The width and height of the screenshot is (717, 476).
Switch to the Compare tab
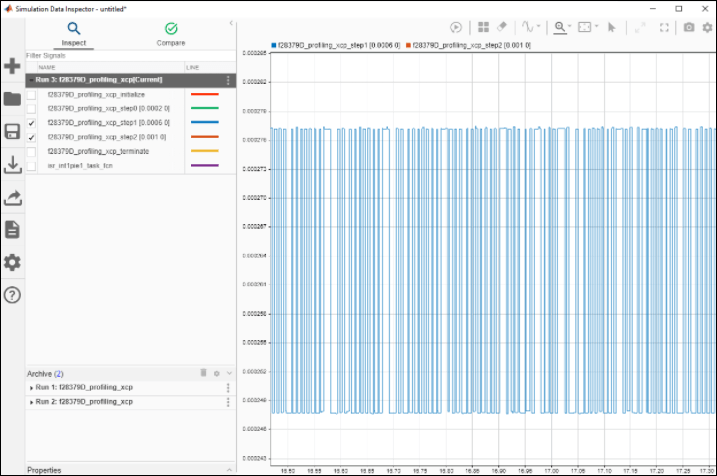coord(171,34)
